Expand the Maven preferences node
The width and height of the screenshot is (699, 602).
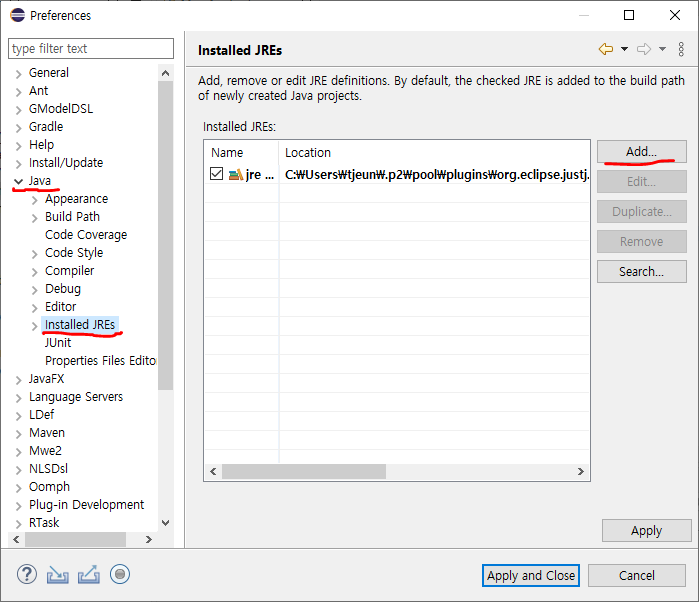(18, 433)
